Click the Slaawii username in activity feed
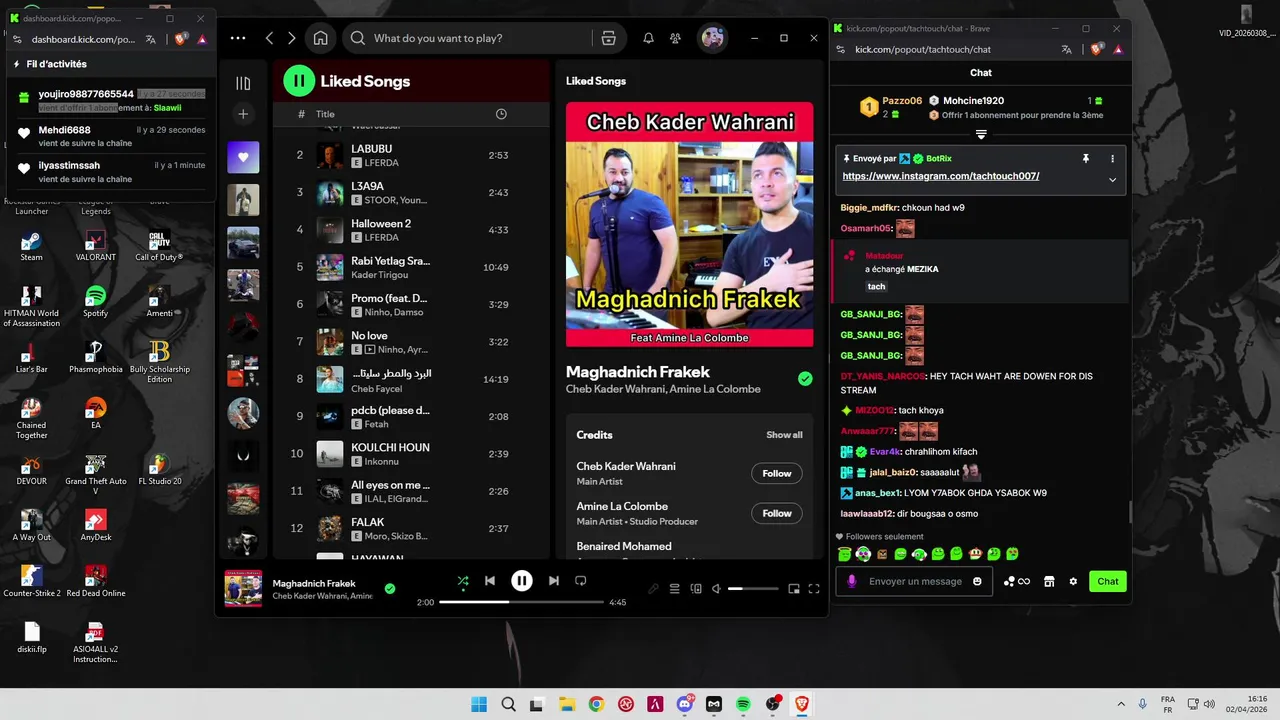The width and height of the screenshot is (1280, 720). click(x=167, y=108)
